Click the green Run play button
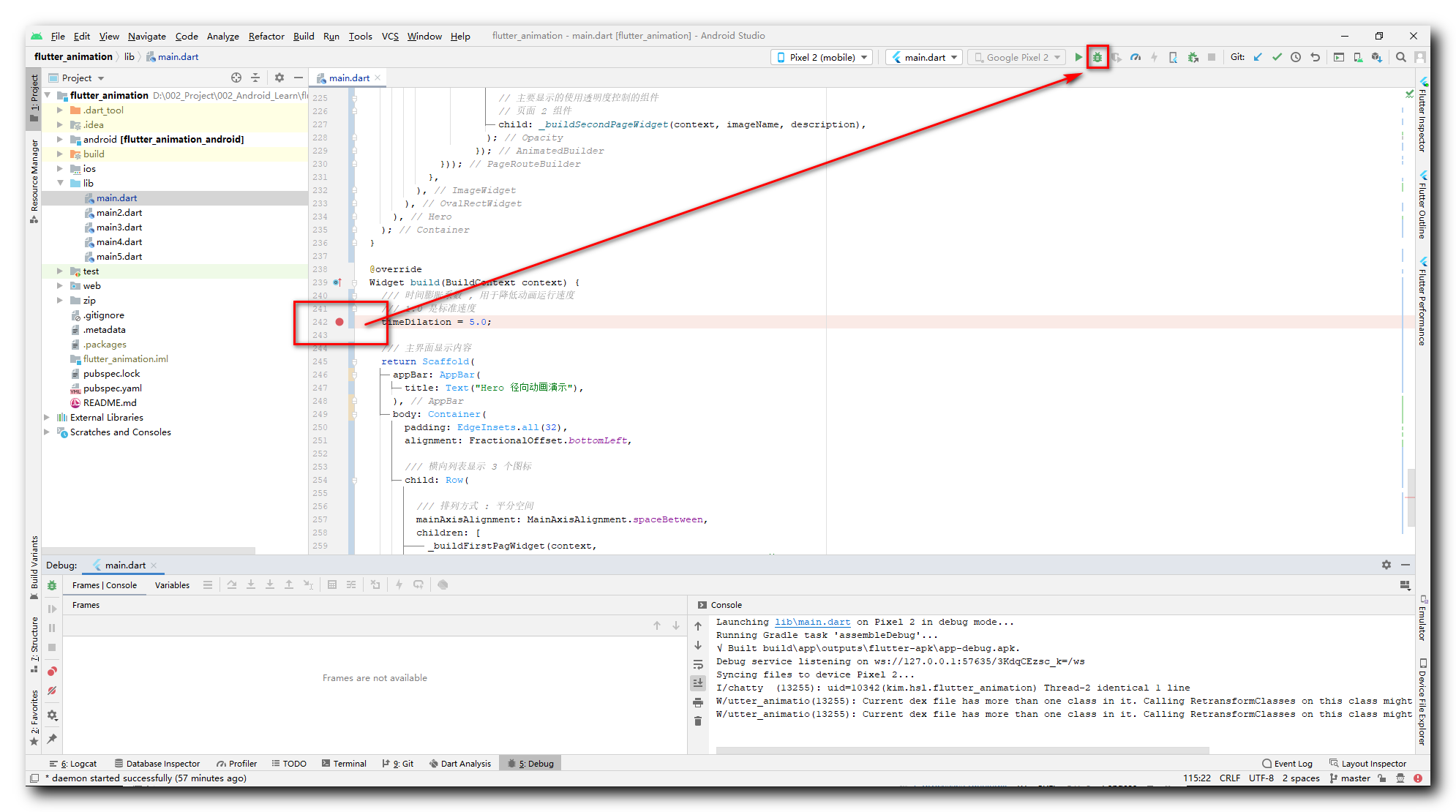The width and height of the screenshot is (1456, 812). (x=1078, y=57)
